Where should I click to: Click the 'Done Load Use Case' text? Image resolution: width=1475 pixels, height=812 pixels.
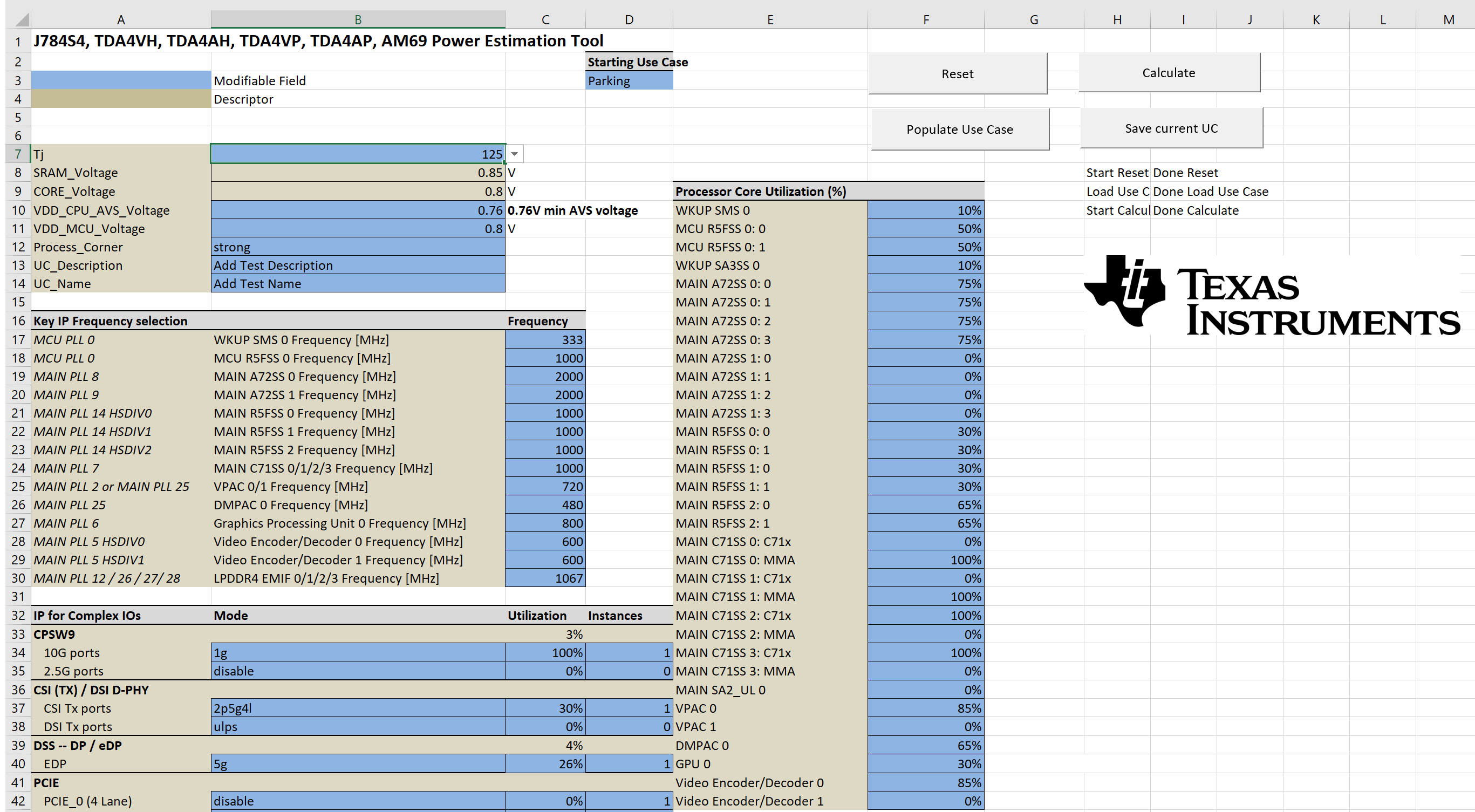click(1211, 191)
